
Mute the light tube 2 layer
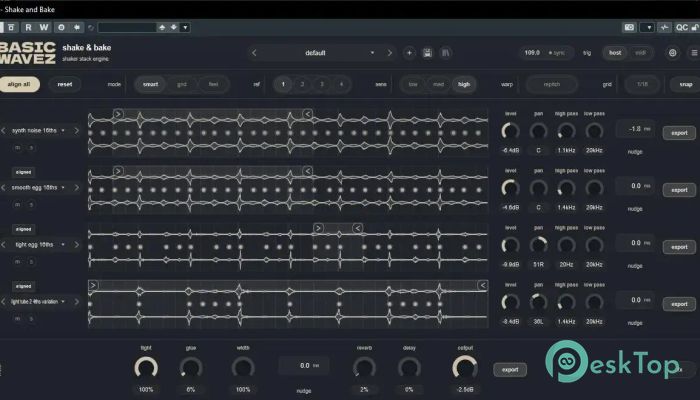(x=18, y=319)
